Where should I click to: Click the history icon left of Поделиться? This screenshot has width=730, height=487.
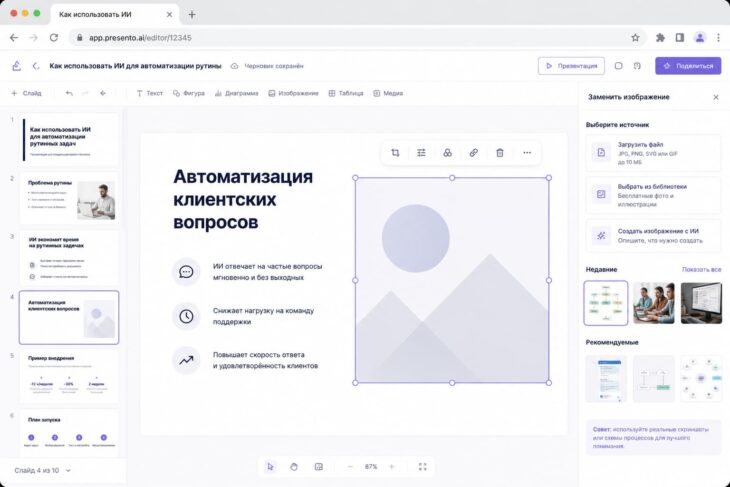tap(637, 66)
